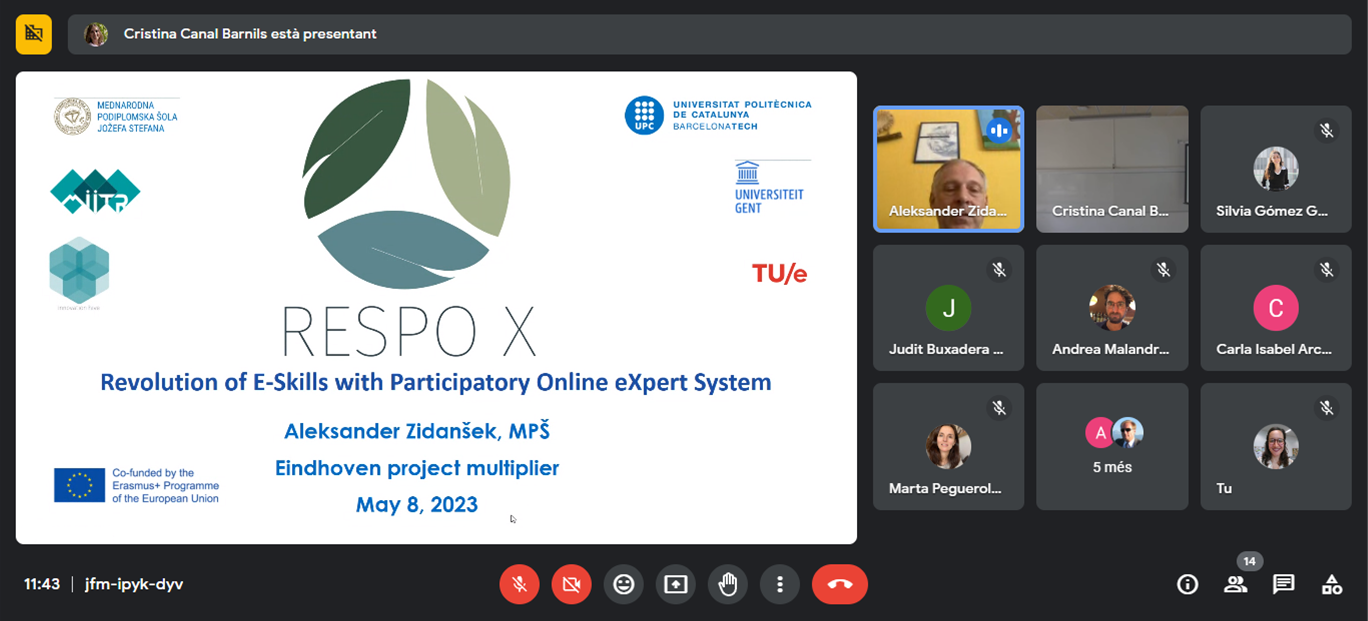Show everyone in the participants panel

[x=1235, y=584]
